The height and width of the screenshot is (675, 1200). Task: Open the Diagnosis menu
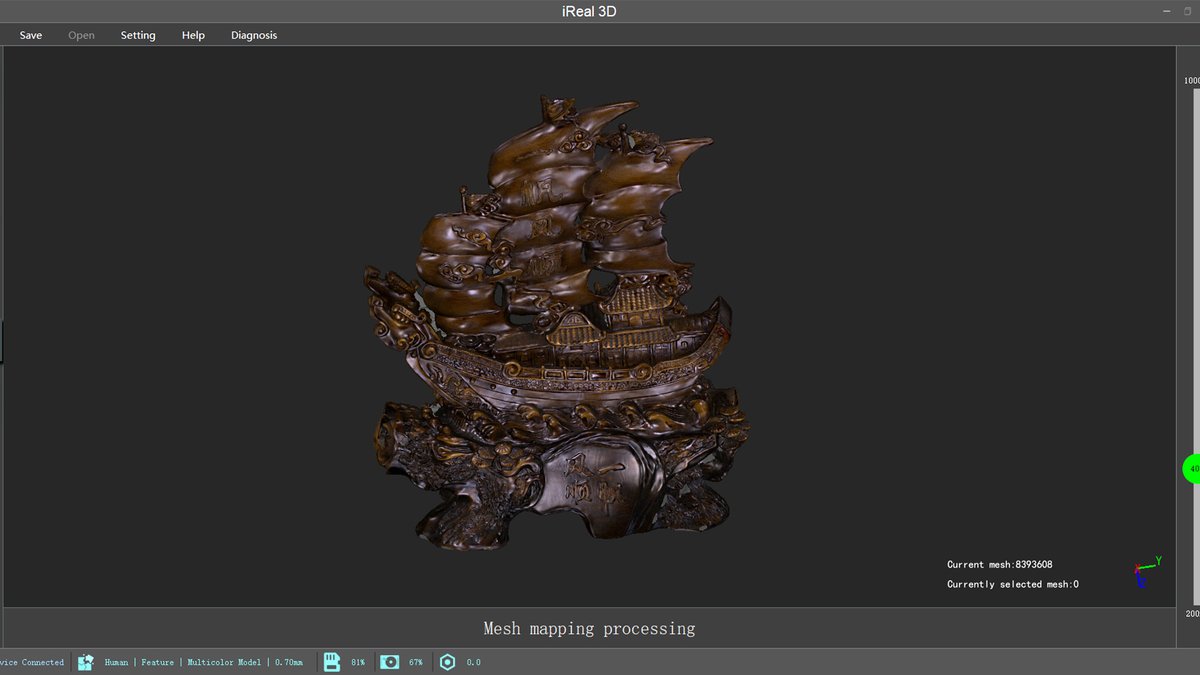coord(254,35)
